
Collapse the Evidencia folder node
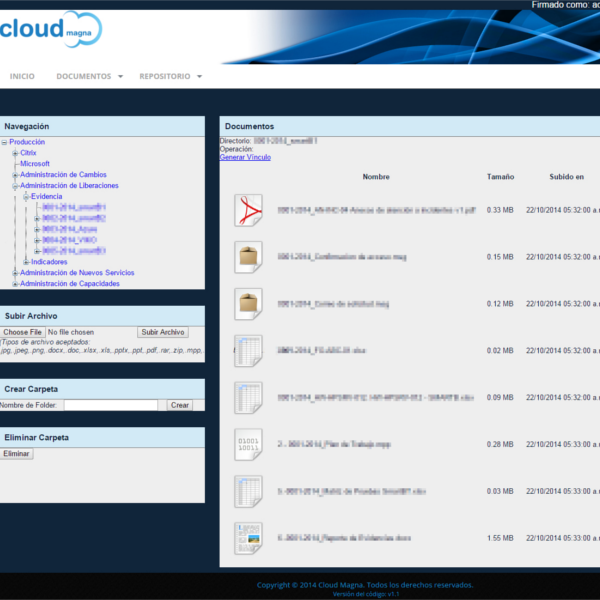tap(26, 197)
